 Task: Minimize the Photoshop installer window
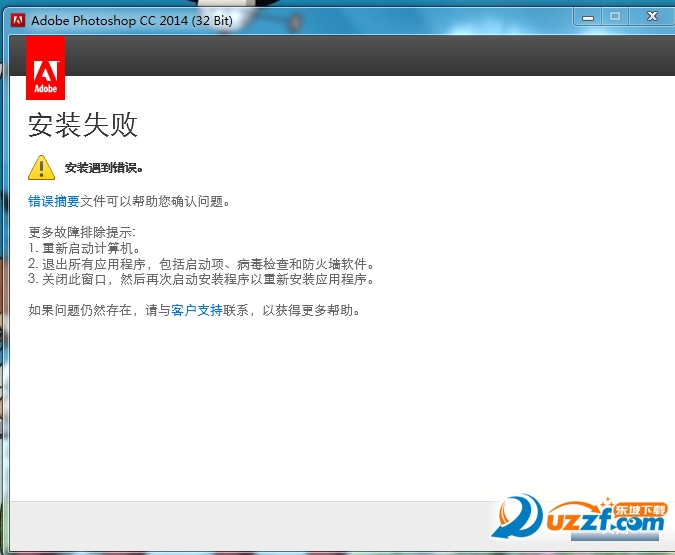pos(588,17)
